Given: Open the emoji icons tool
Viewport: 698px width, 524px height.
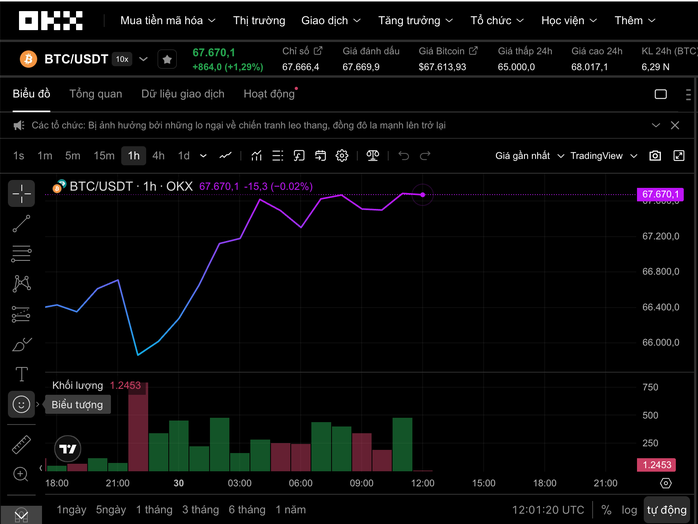Looking at the screenshot, I should coord(21,404).
